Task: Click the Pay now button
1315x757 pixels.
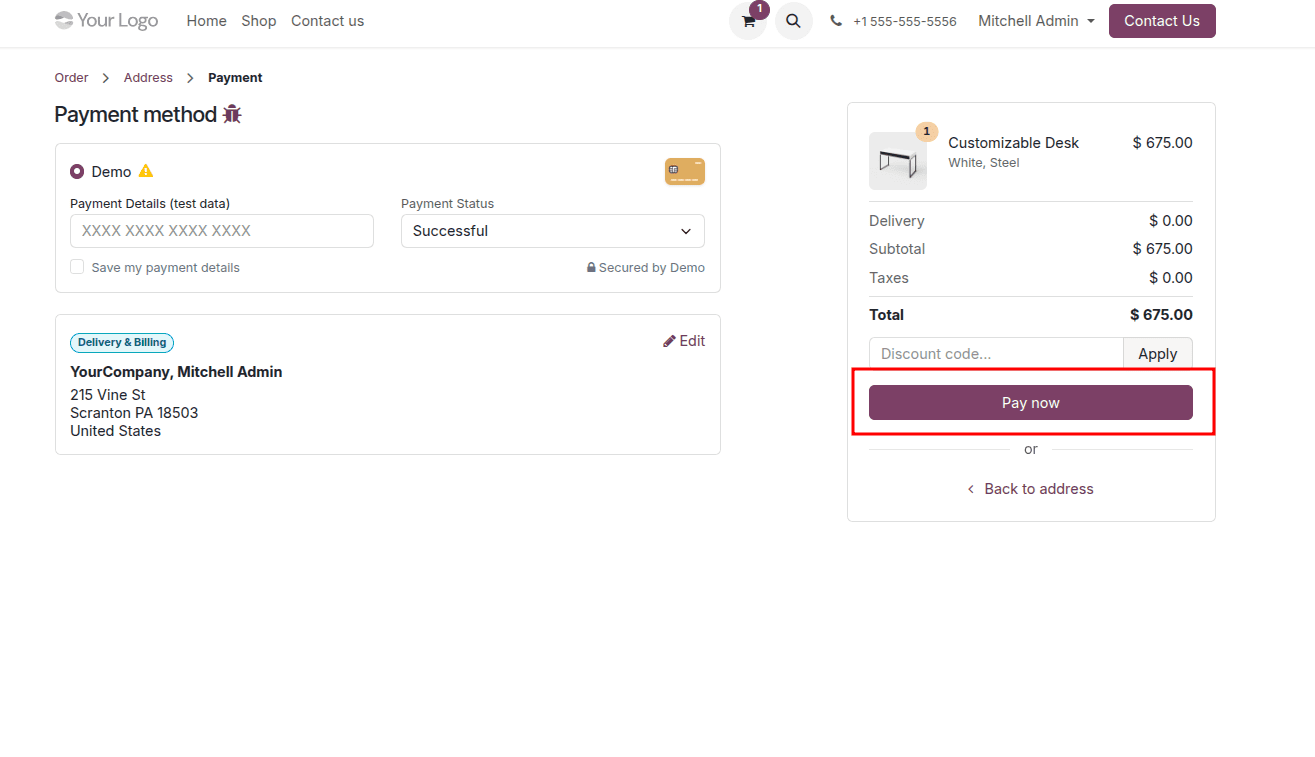Action: click(1031, 402)
